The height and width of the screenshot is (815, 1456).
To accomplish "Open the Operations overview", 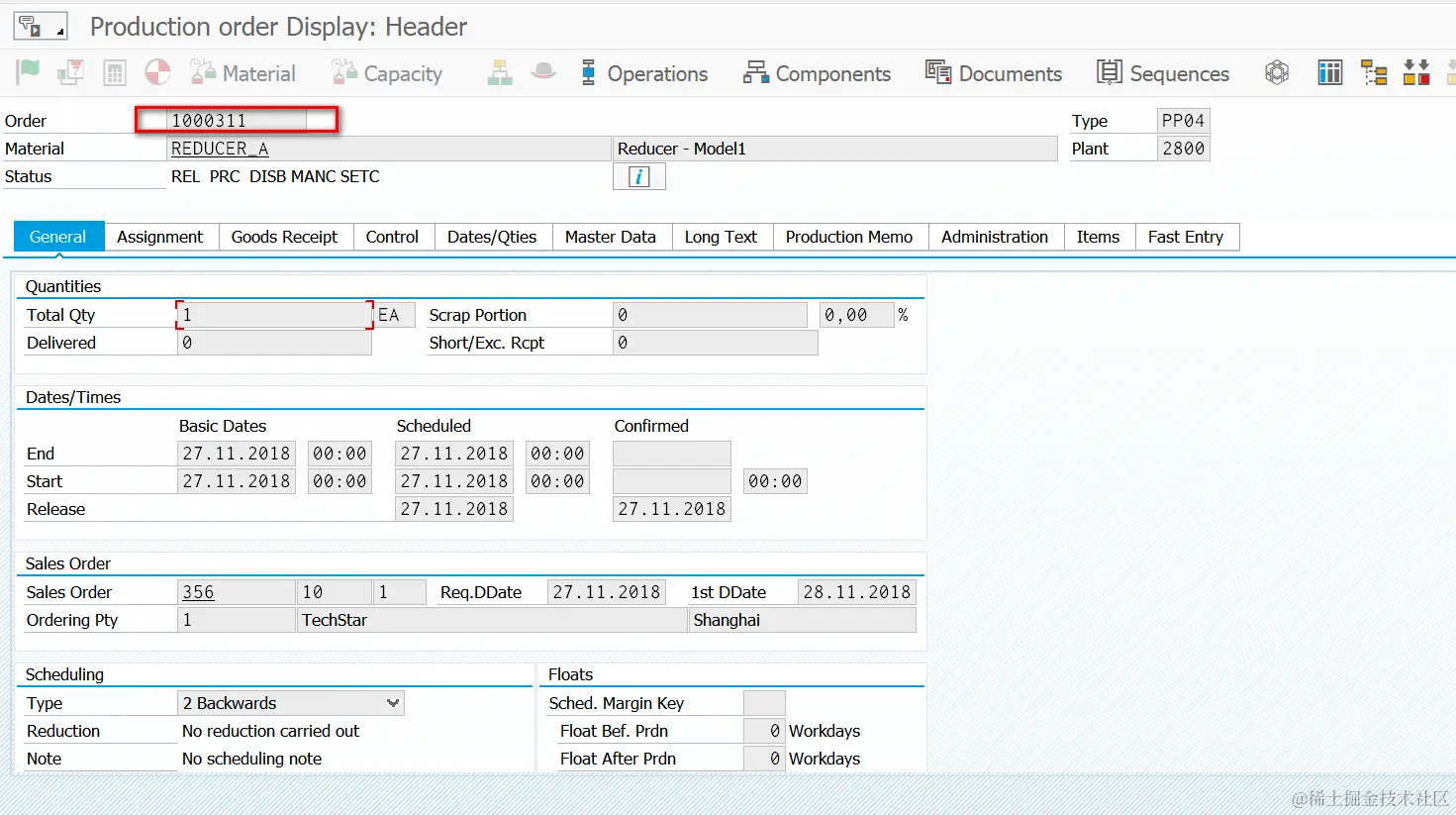I will [x=644, y=73].
